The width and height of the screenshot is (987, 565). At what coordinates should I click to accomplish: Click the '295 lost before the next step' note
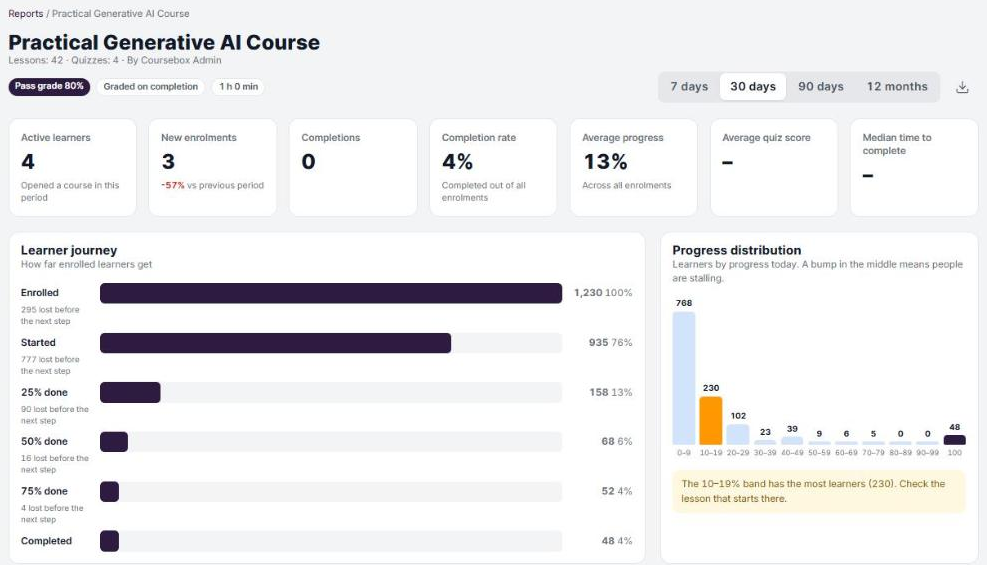tap(50, 315)
